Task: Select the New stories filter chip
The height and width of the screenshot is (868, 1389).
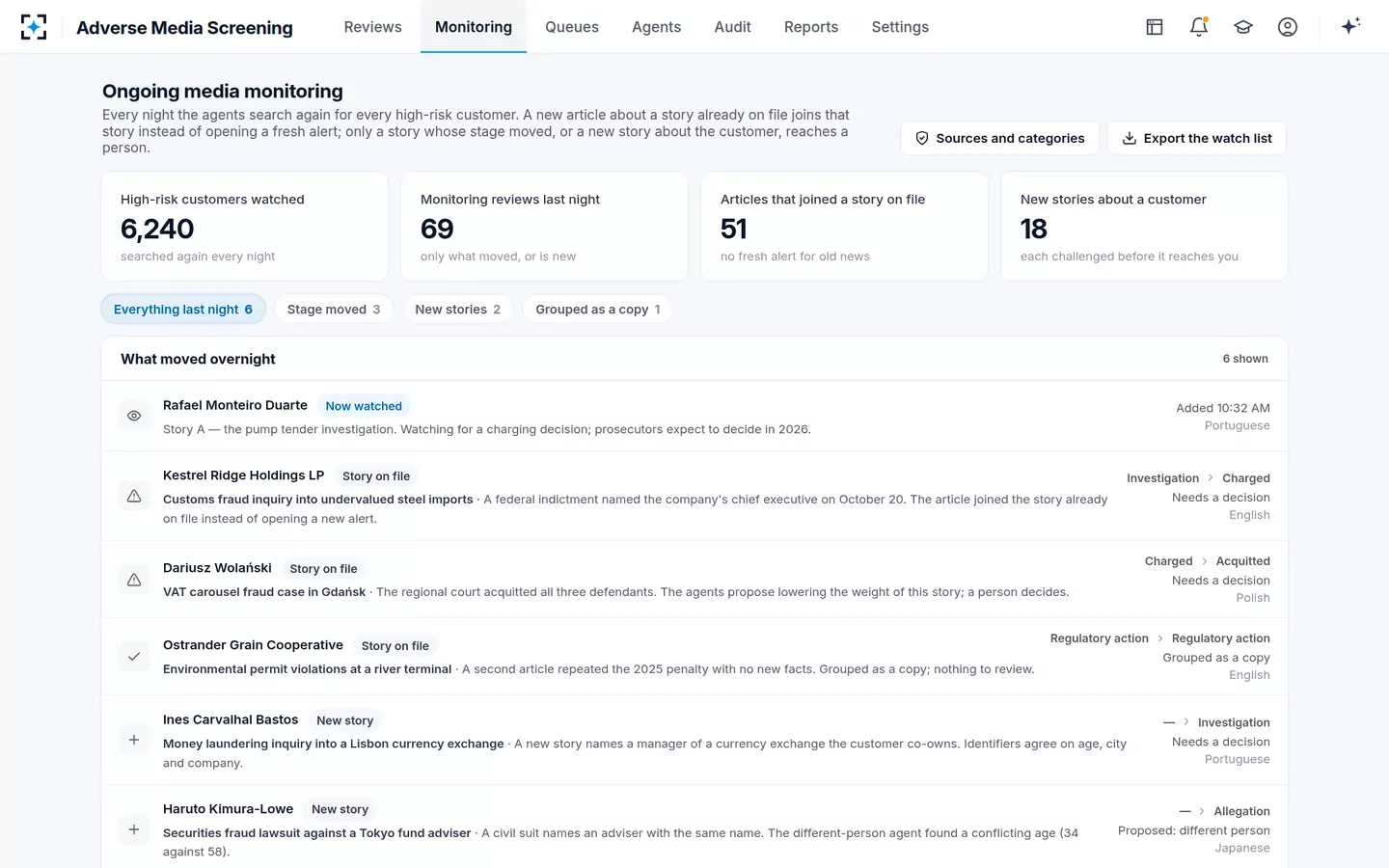Action: 457,309
